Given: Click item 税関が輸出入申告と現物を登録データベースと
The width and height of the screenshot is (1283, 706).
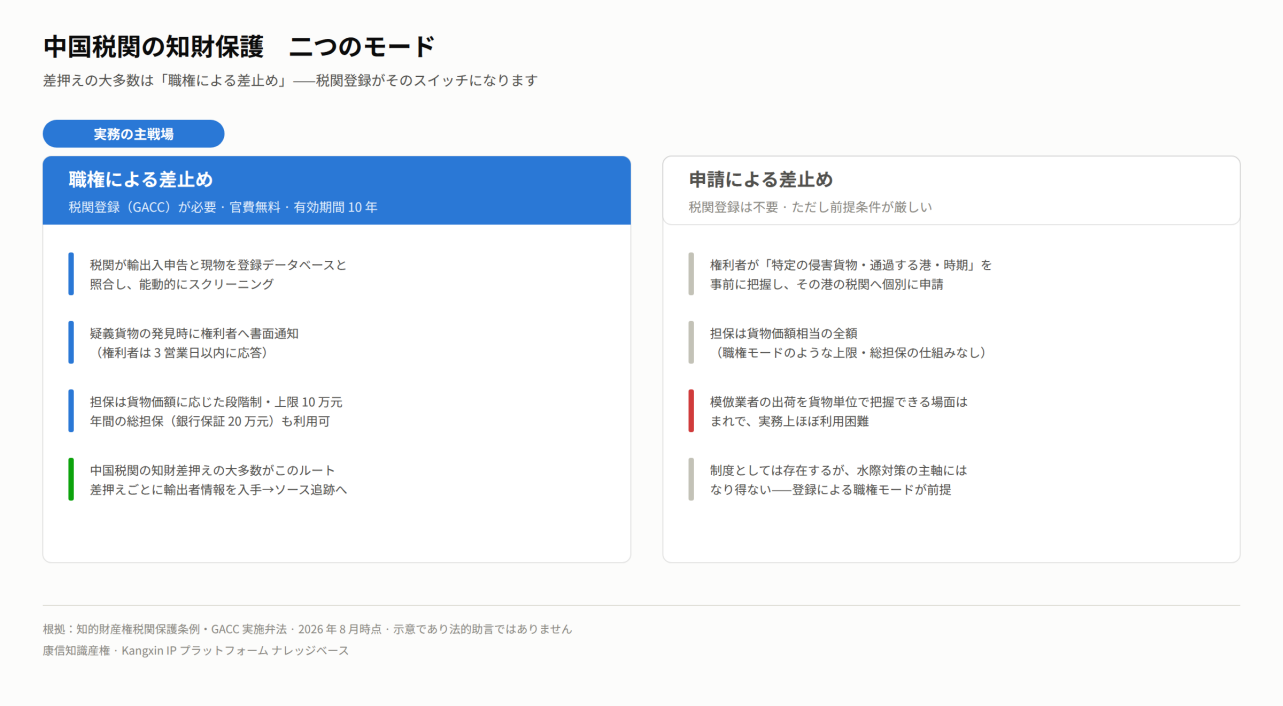Looking at the screenshot, I should point(218,265).
